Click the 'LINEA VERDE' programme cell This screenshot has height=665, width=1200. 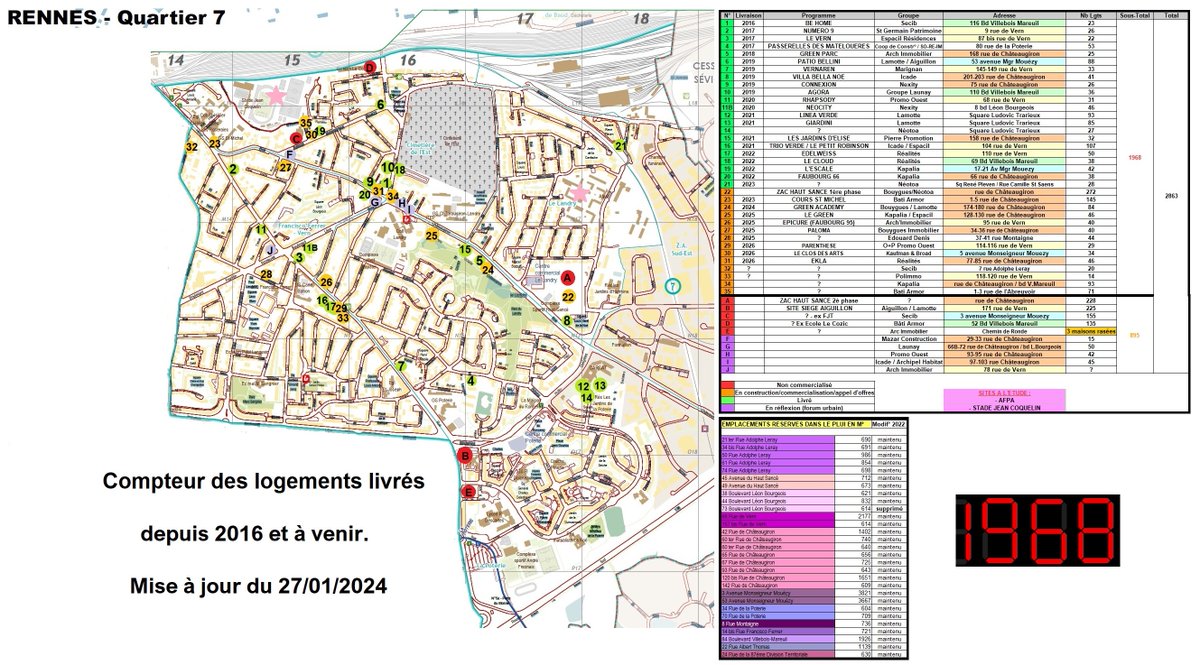coord(818,115)
